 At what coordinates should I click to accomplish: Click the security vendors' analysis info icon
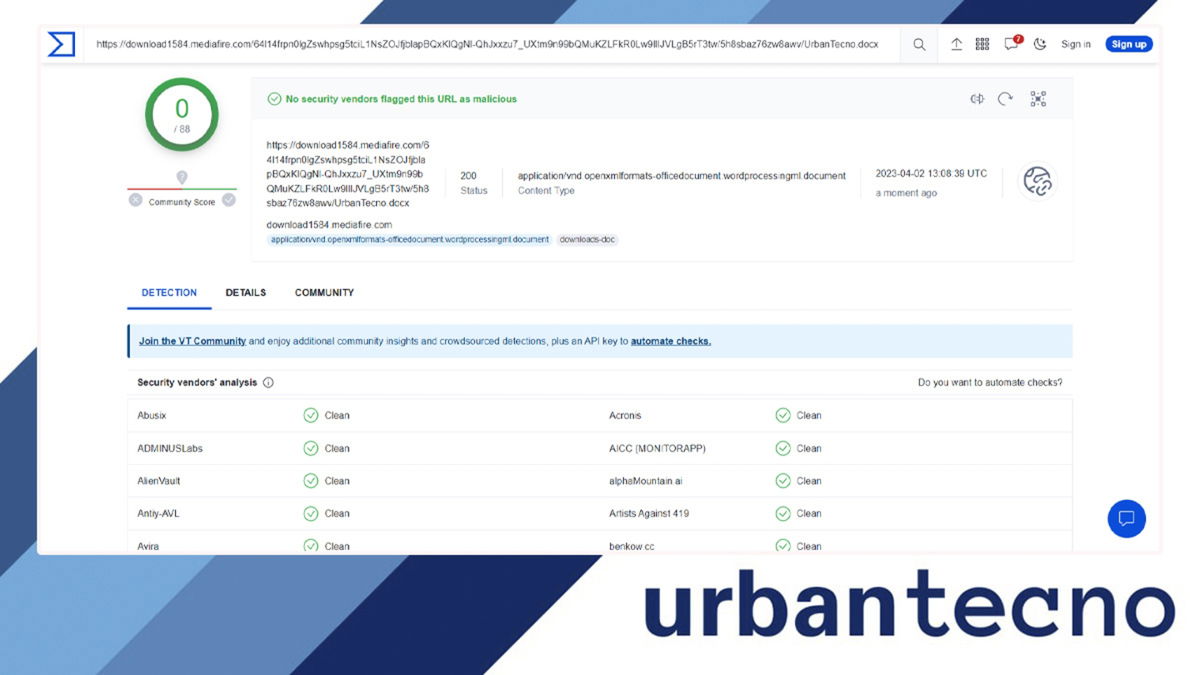coord(268,383)
